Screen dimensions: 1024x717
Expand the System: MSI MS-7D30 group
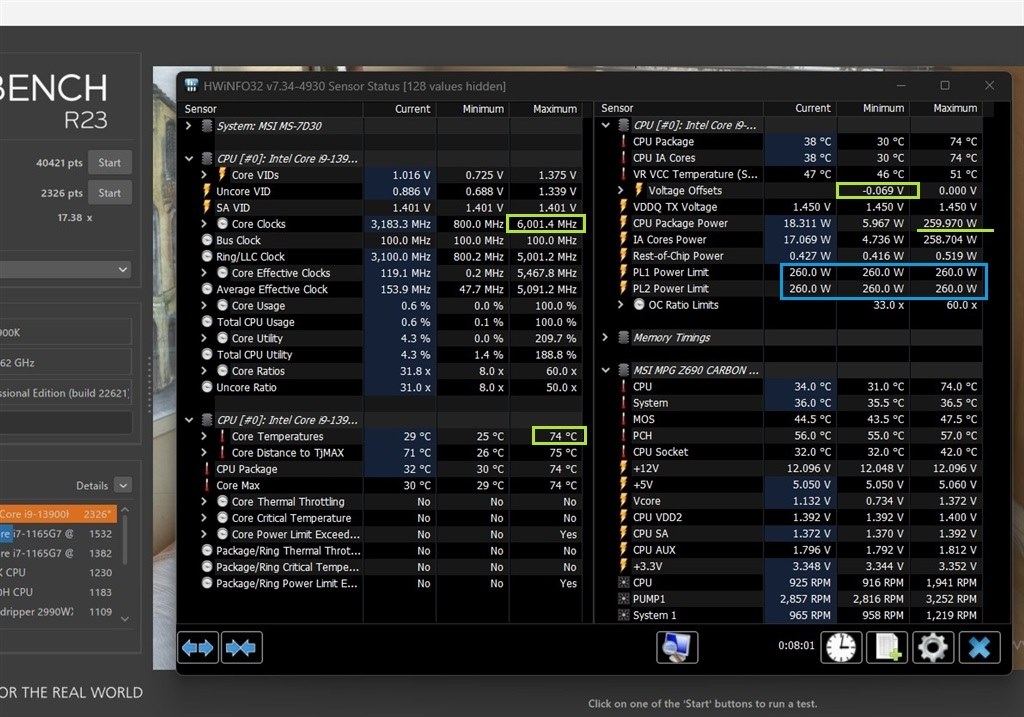[189, 125]
